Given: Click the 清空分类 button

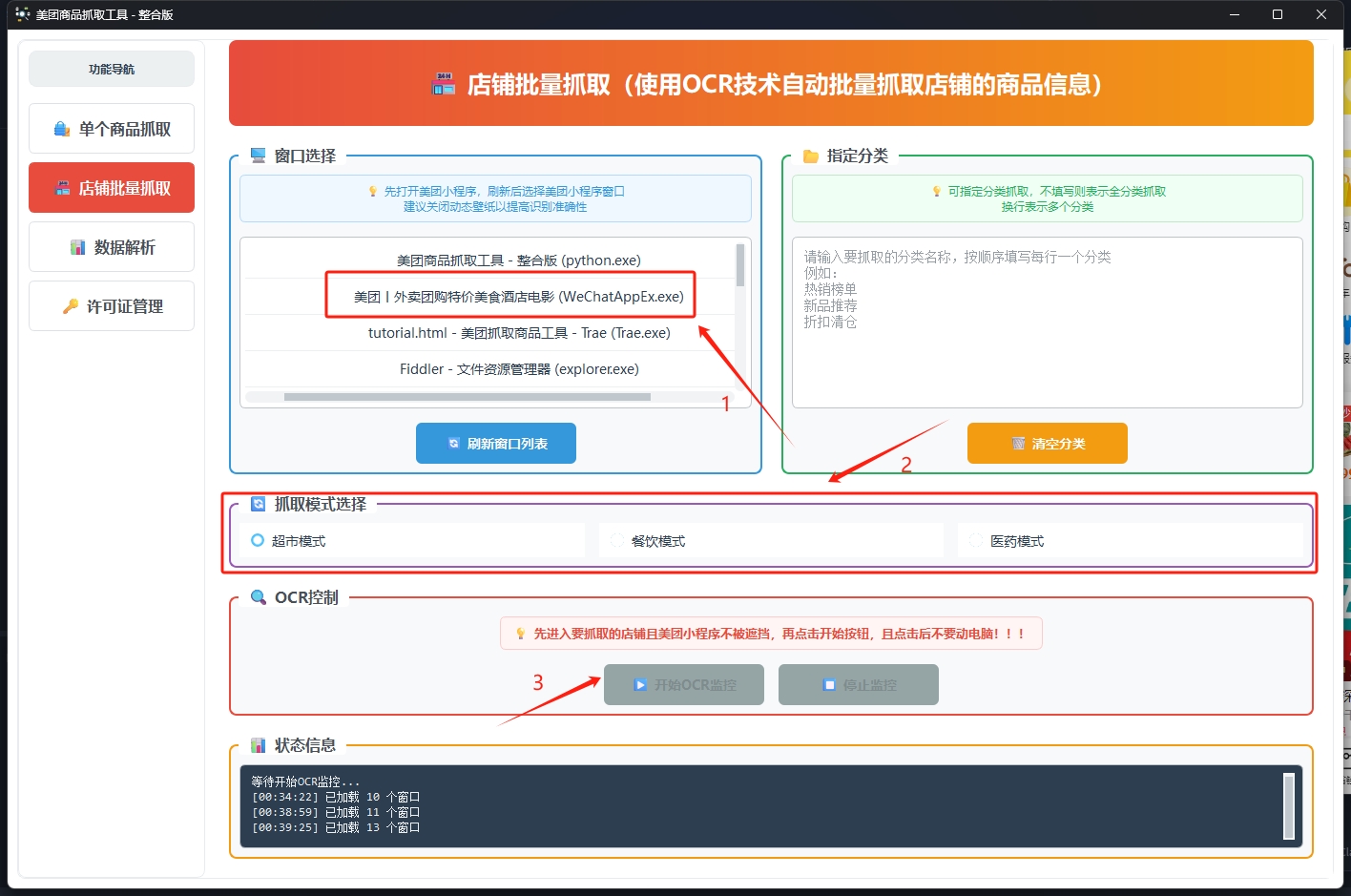Looking at the screenshot, I should (x=1048, y=444).
